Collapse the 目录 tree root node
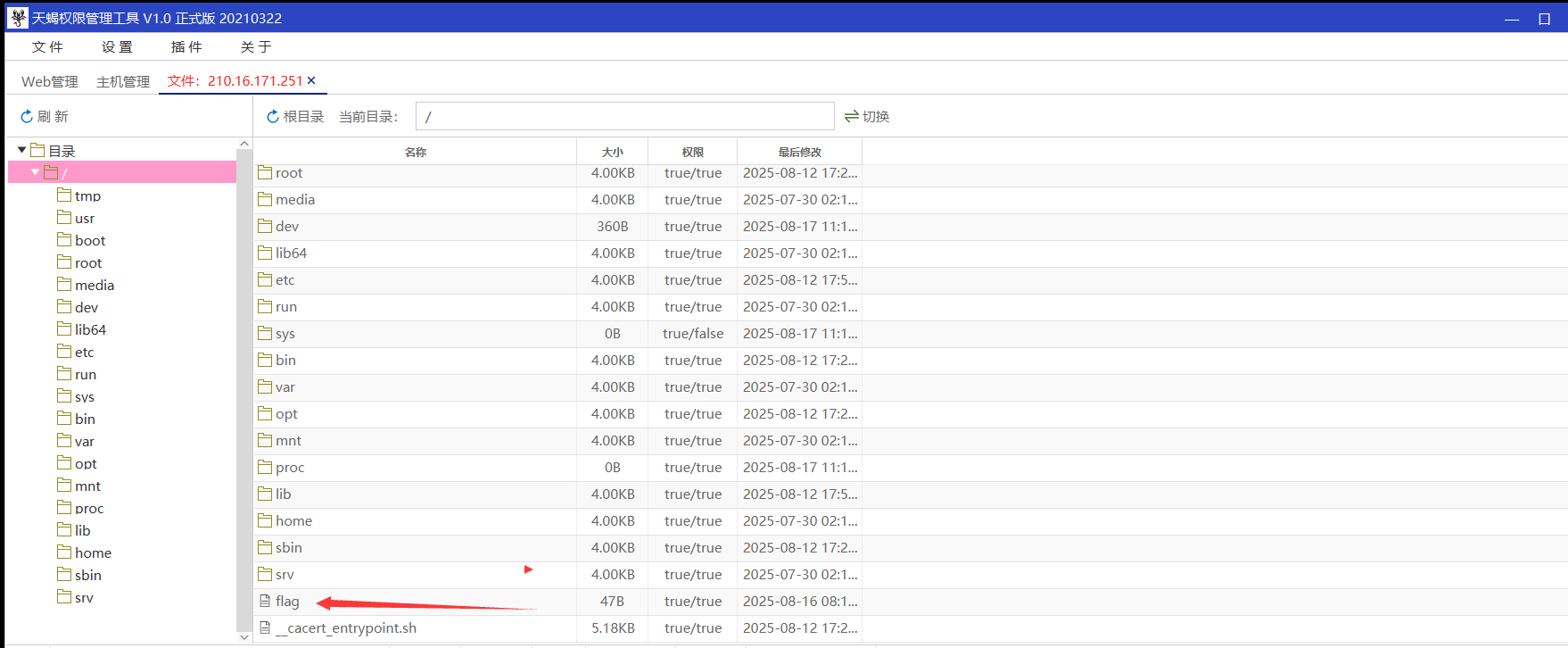The height and width of the screenshot is (648, 1568). coord(21,150)
